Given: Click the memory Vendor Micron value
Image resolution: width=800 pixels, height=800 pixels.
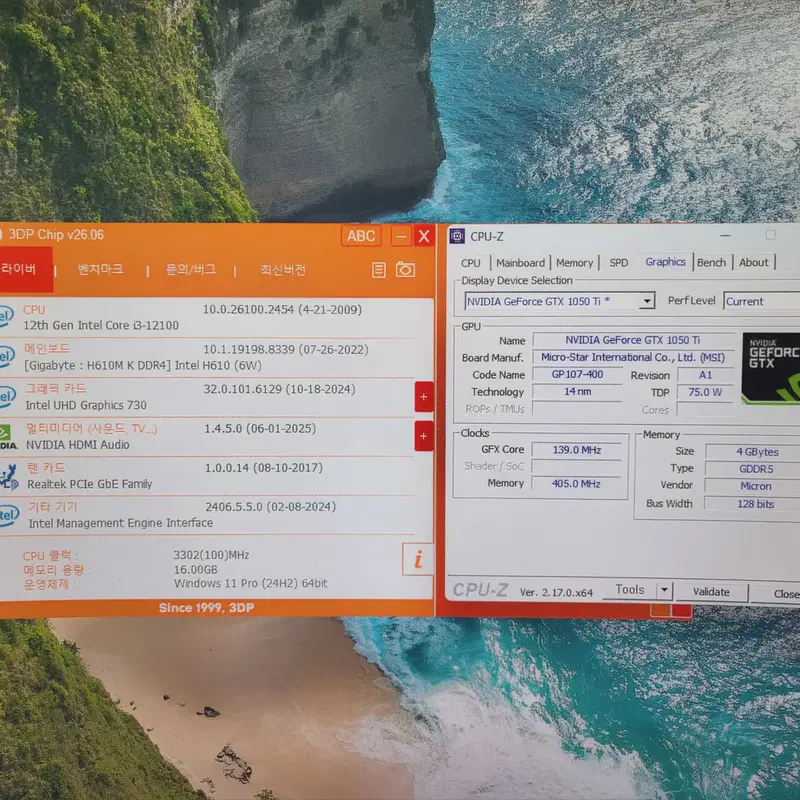Looking at the screenshot, I should (753, 486).
